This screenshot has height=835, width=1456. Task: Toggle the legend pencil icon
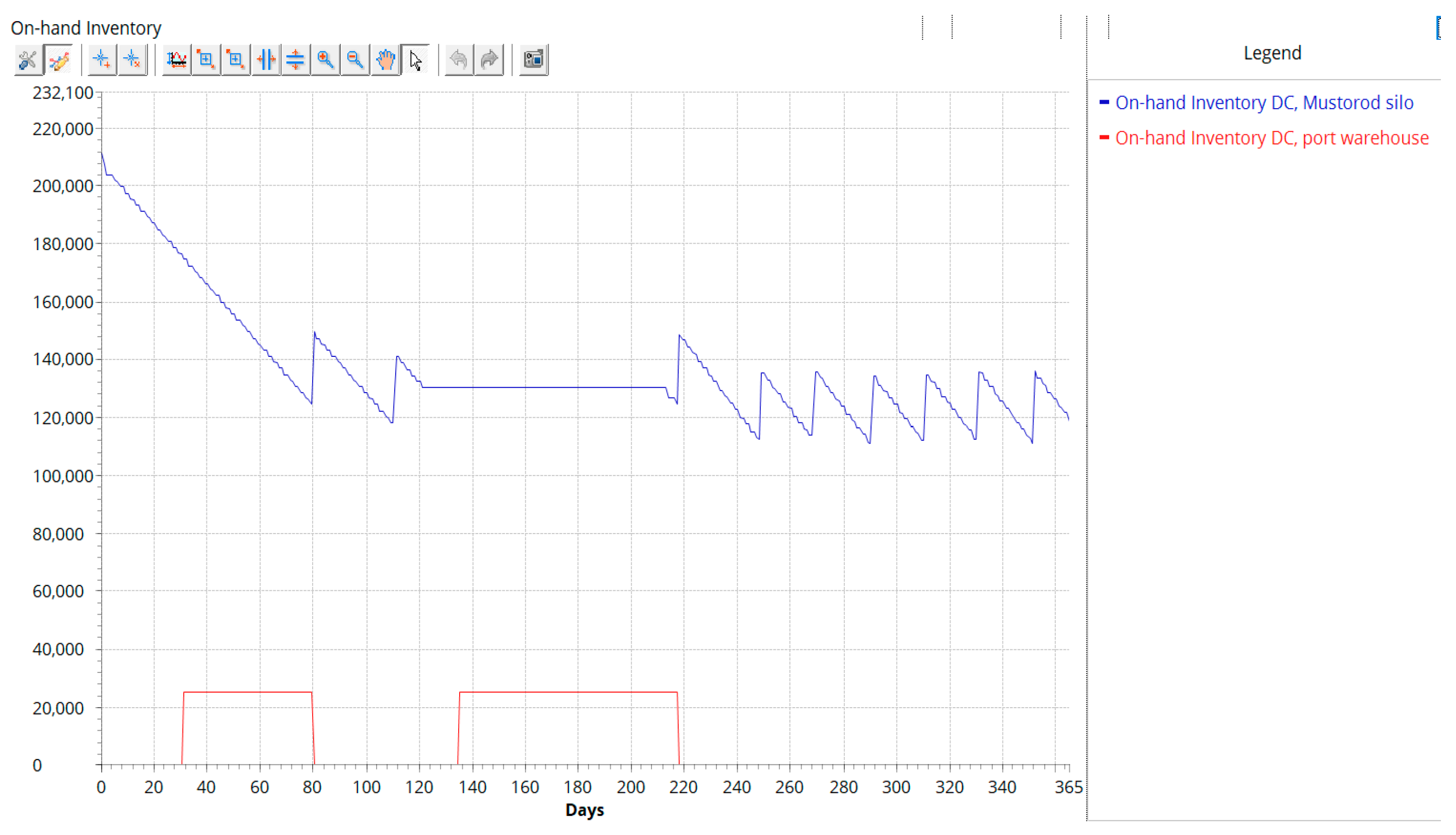click(58, 59)
